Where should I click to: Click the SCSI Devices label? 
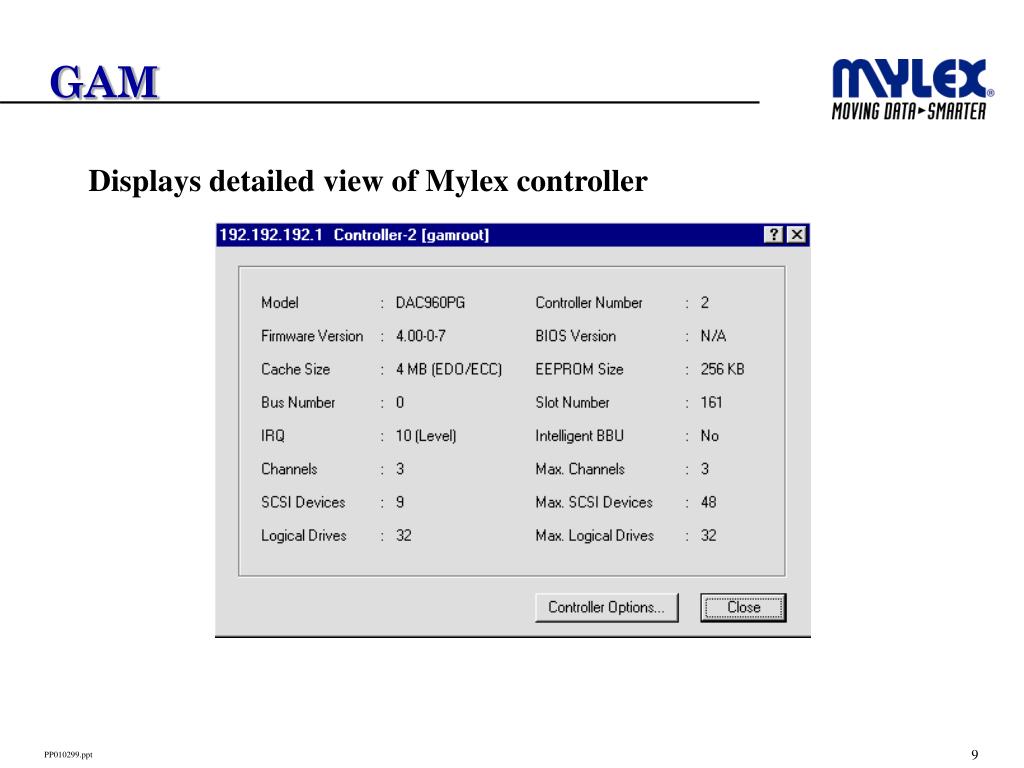pyautogui.click(x=303, y=502)
